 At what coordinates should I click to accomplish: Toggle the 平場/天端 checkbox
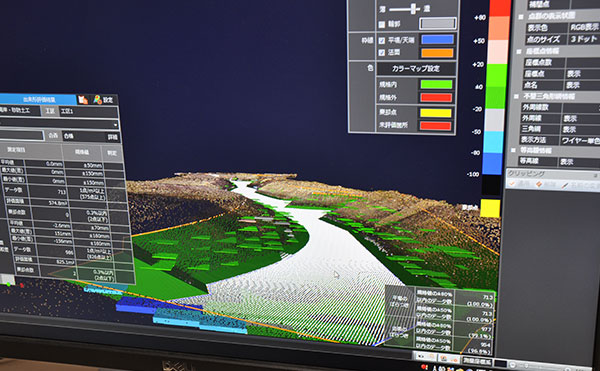382,40
